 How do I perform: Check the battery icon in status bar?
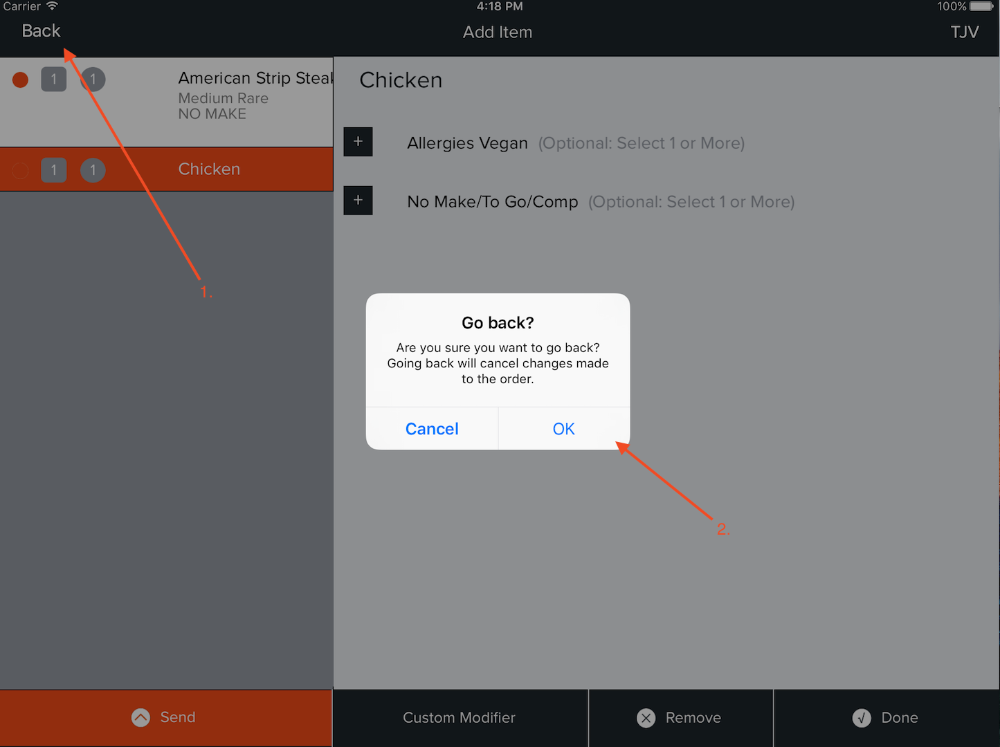pyautogui.click(x=982, y=6)
